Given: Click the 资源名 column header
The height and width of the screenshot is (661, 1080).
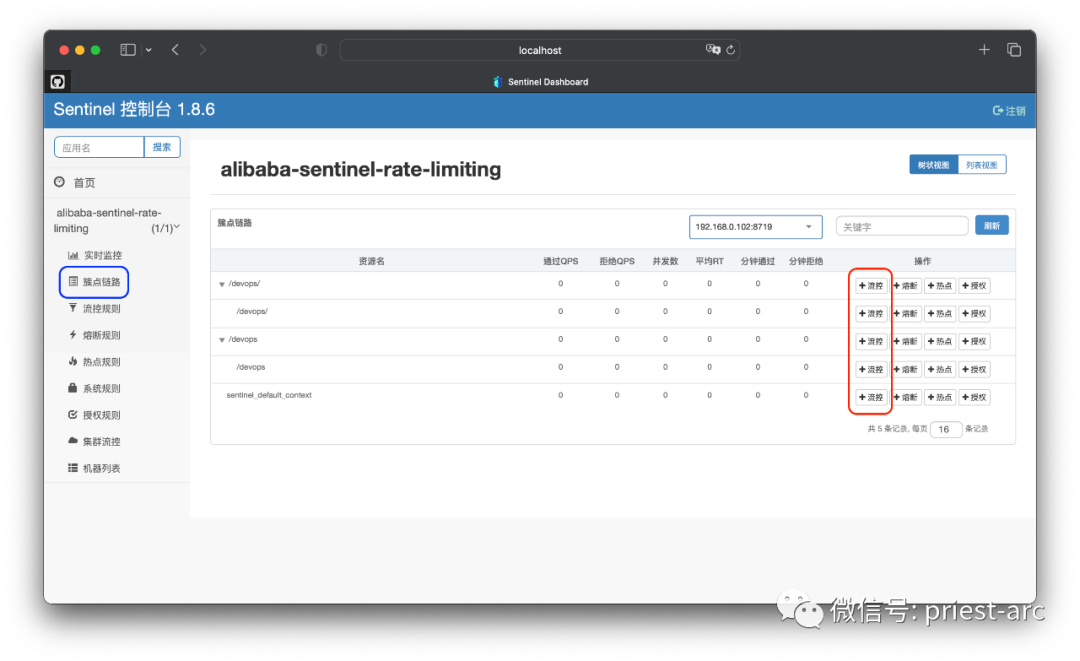Looking at the screenshot, I should pos(371,261).
